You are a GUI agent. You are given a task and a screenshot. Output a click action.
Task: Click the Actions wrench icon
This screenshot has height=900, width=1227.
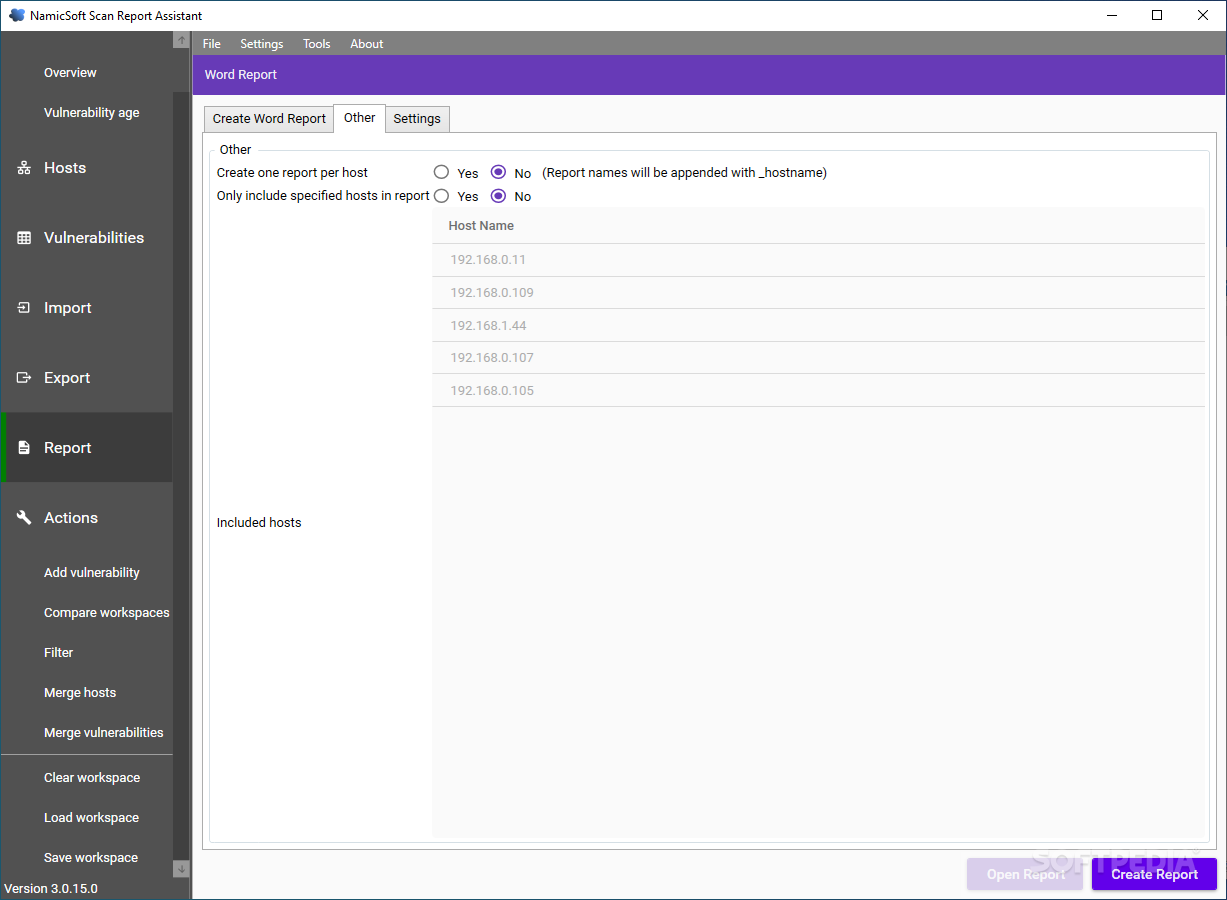pos(24,518)
